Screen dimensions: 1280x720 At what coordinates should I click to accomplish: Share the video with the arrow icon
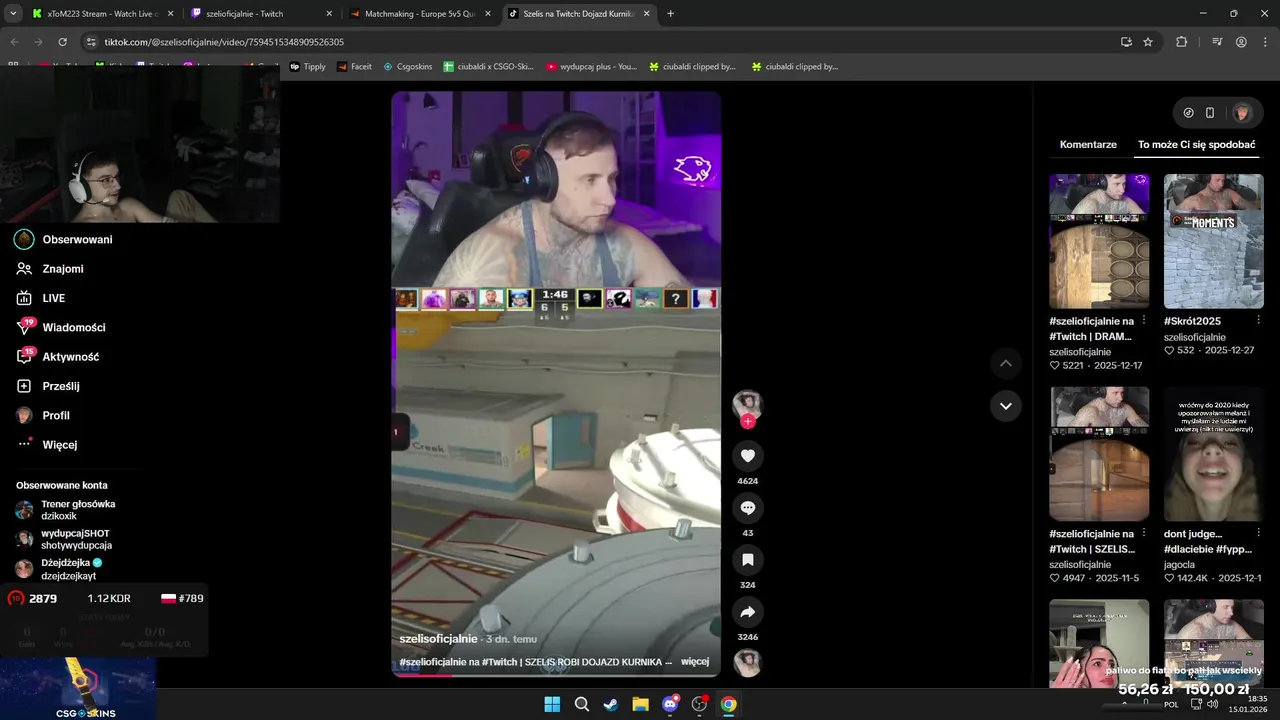click(747, 612)
